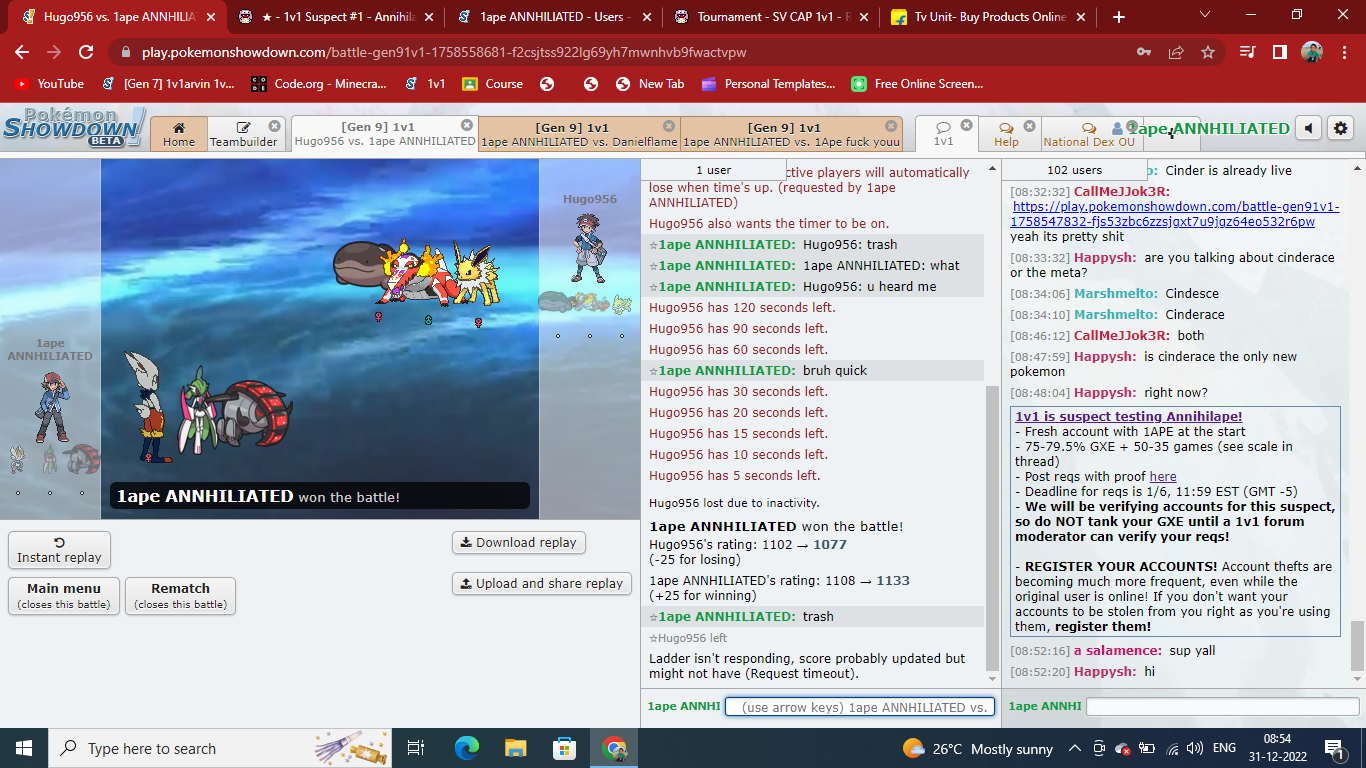Click the 1v1 room chat input field

pos(1222,706)
